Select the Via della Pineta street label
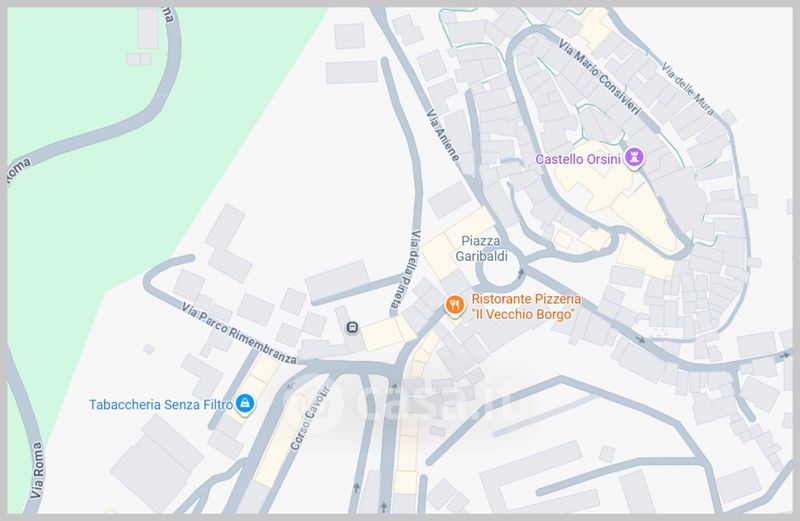 point(407,271)
